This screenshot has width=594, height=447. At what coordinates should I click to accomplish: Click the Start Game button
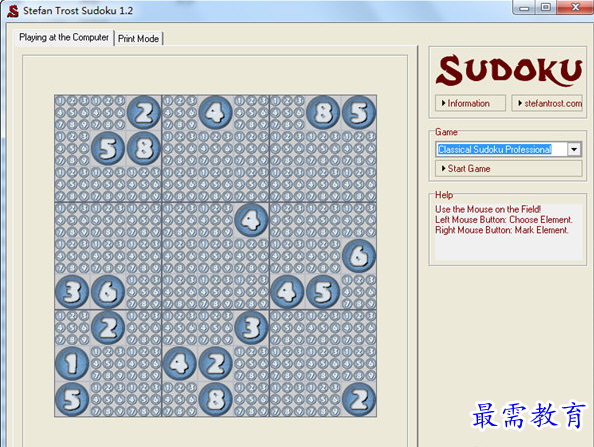(x=508, y=169)
